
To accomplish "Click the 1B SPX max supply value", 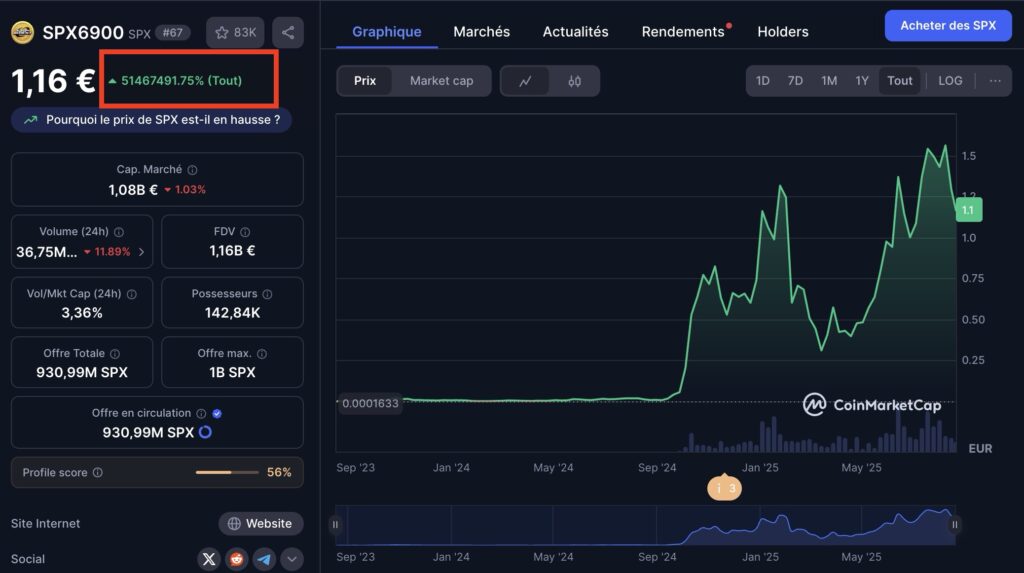I will click(232, 372).
